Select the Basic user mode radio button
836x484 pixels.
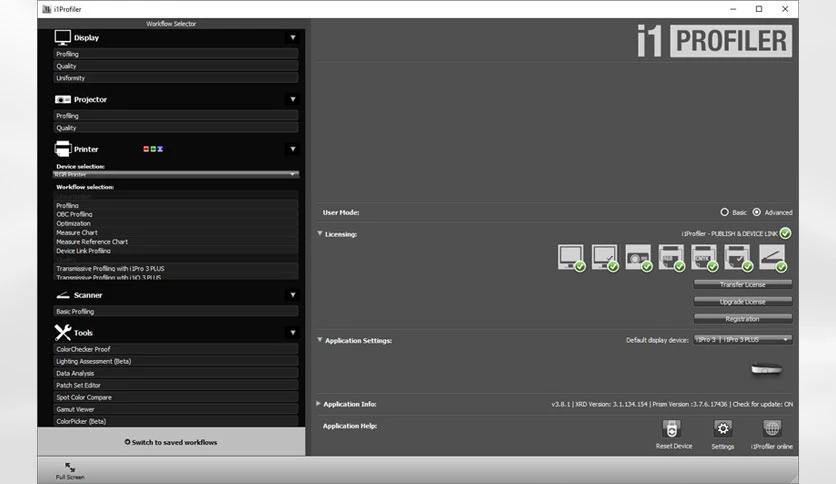(724, 212)
